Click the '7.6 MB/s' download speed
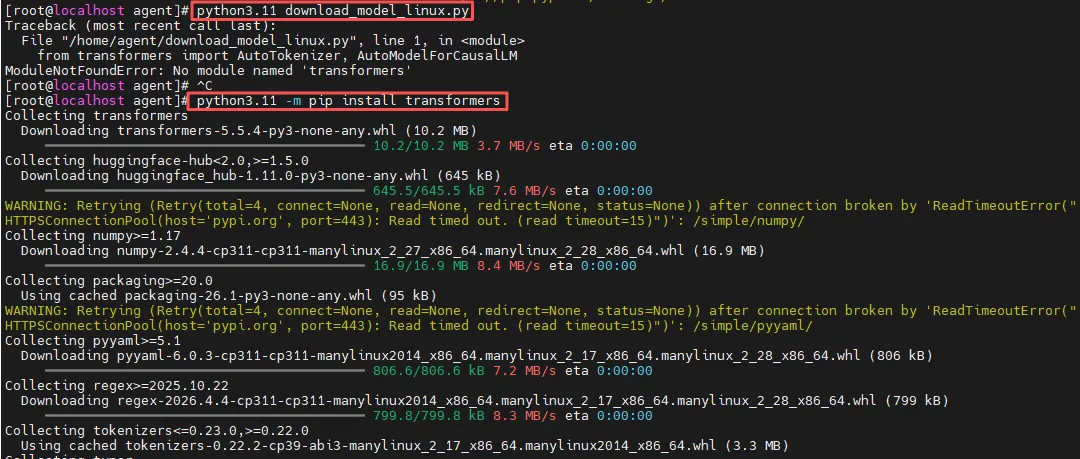Screen dimensions: 1080x459 [525, 191]
